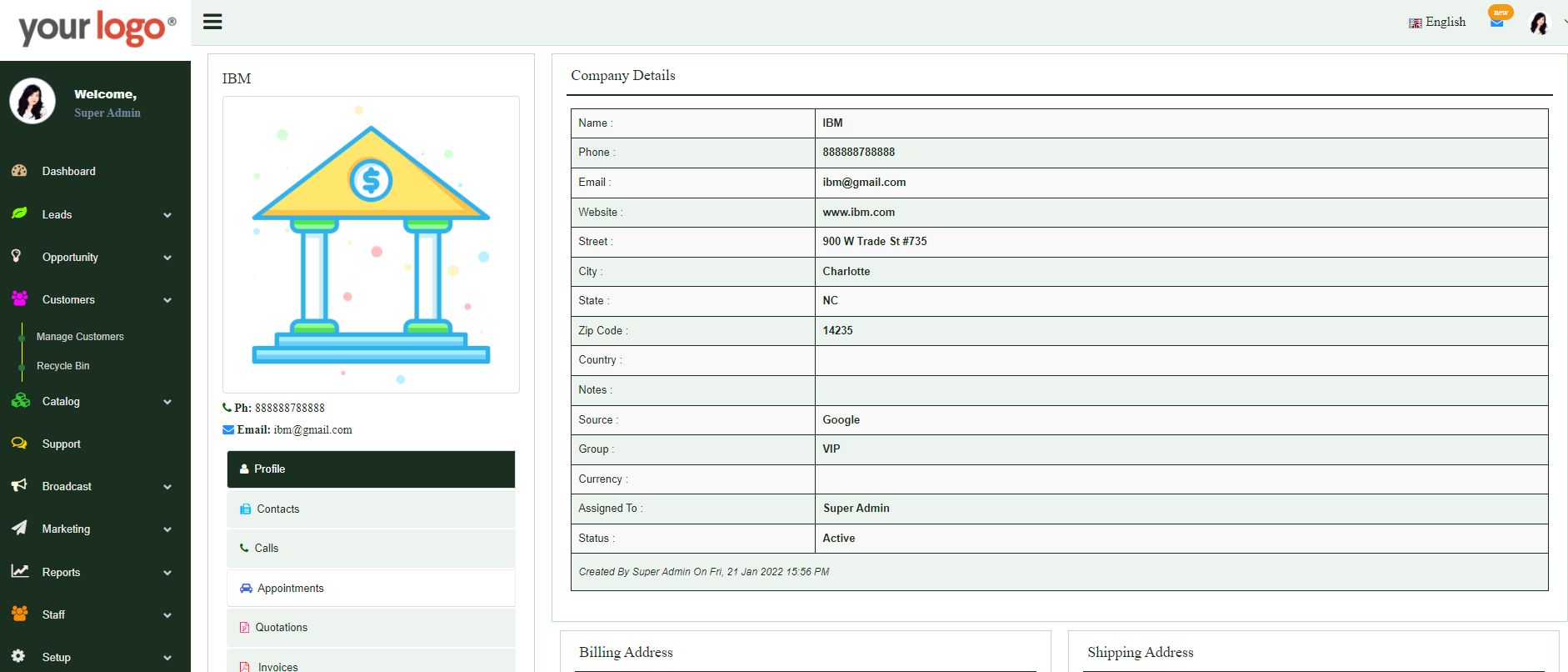Expand the Marketing submenu chevron
1568x672 pixels.
click(167, 529)
